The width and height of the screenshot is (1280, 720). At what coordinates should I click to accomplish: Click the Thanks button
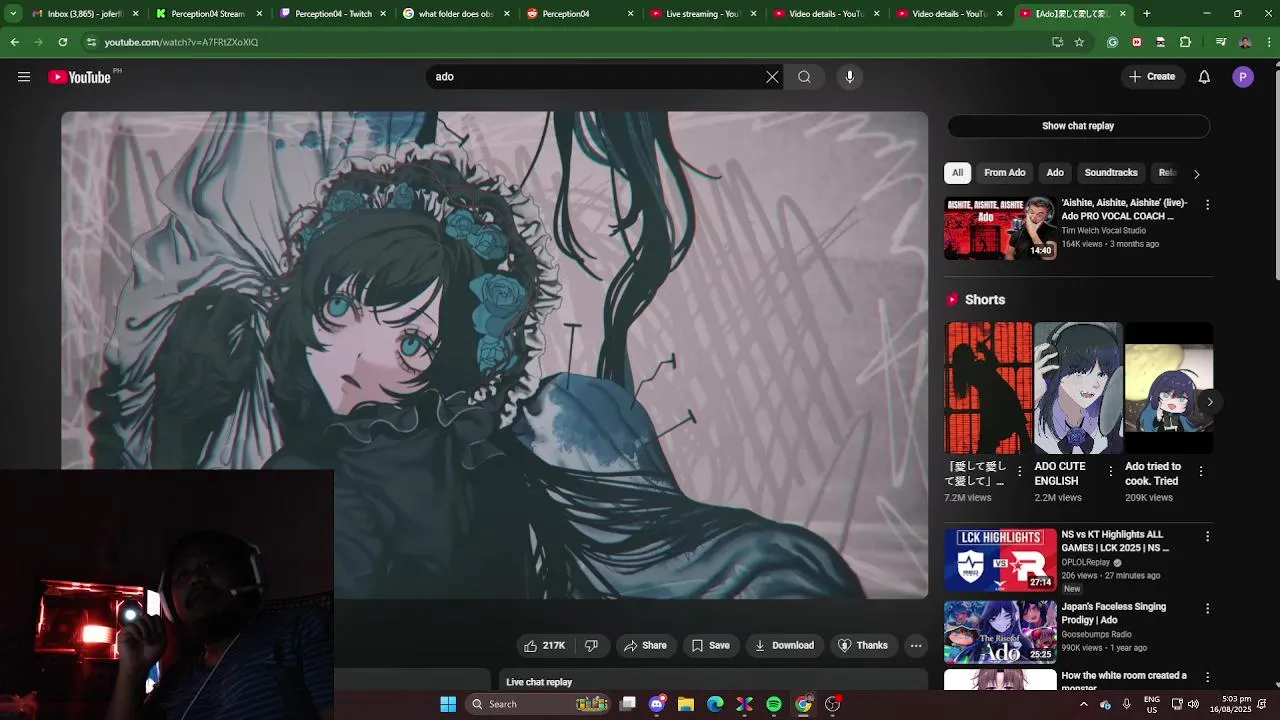click(862, 646)
